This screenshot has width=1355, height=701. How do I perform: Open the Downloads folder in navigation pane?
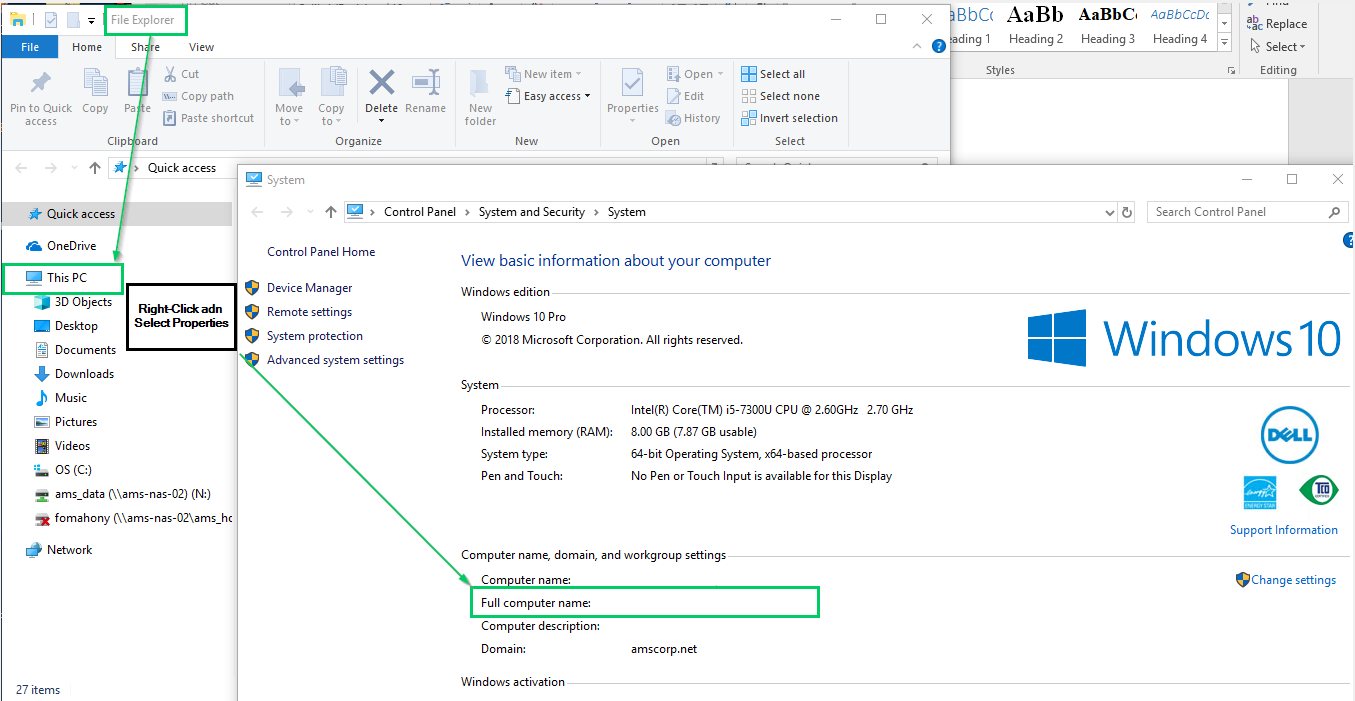(84, 374)
